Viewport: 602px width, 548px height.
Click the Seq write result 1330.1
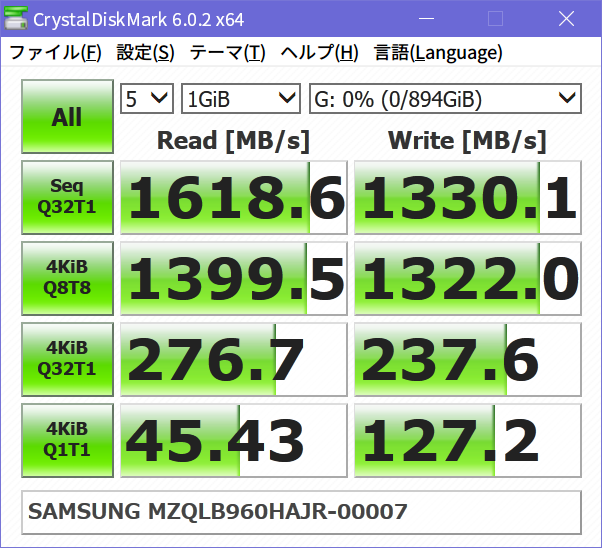[467, 198]
